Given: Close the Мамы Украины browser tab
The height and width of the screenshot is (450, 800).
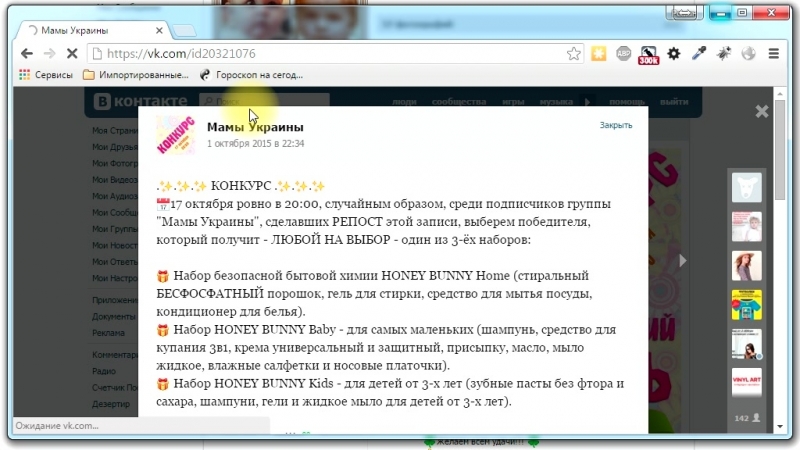Looking at the screenshot, I should pyautogui.click(x=159, y=31).
